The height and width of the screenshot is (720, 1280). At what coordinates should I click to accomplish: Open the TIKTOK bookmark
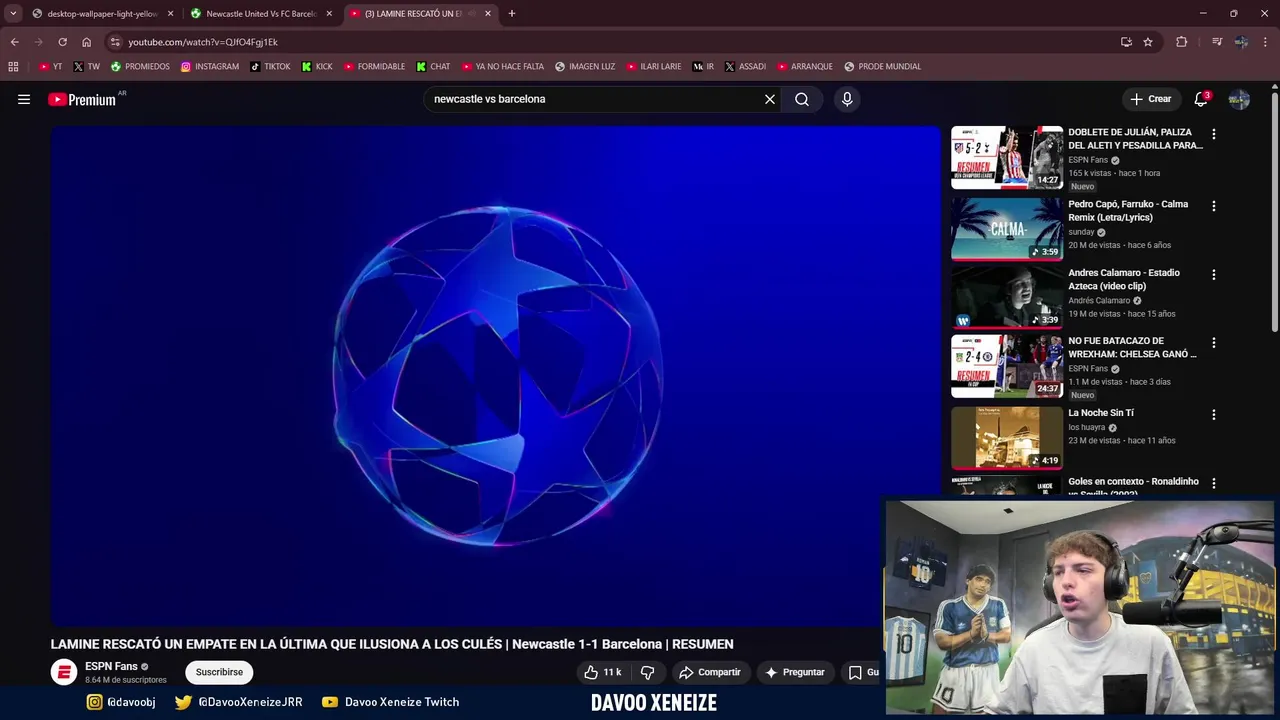[270, 66]
